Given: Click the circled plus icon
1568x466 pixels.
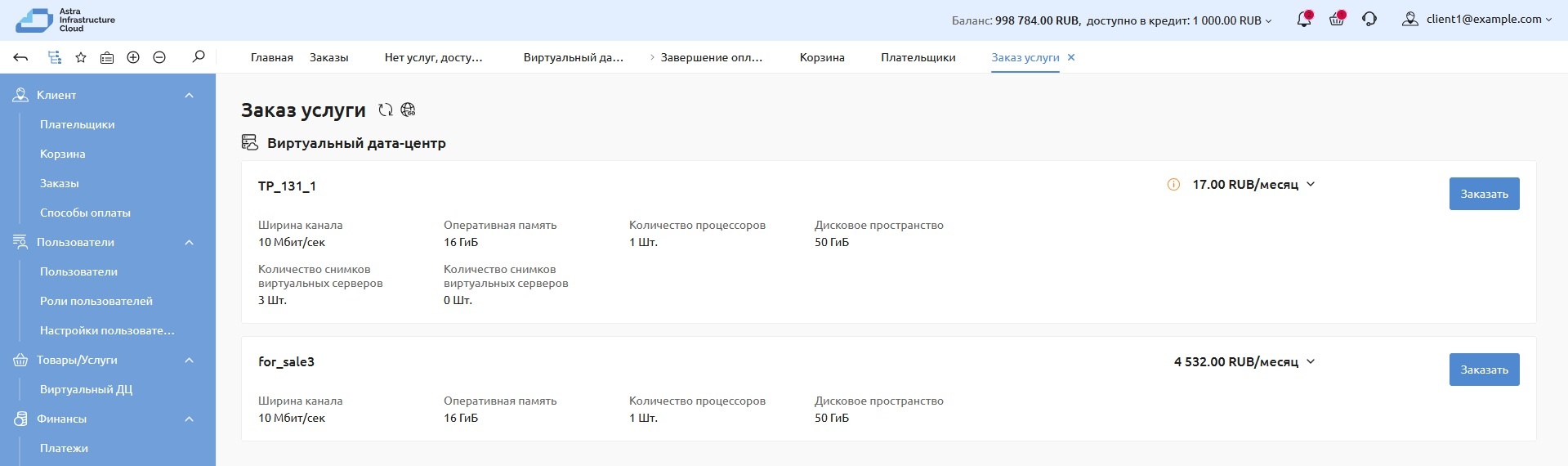Looking at the screenshot, I should coord(133,57).
